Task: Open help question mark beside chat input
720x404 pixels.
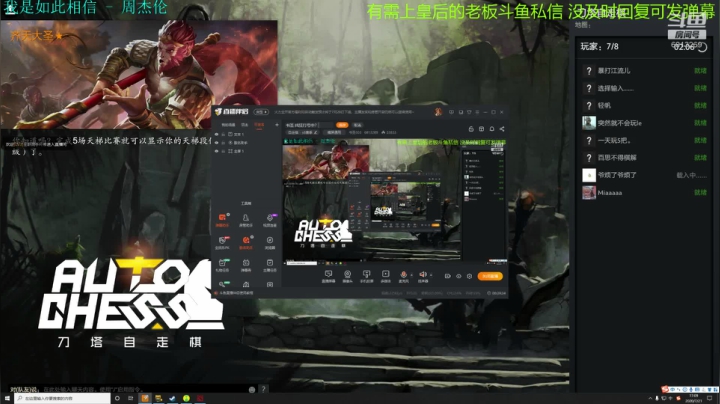Action: coord(264,389)
